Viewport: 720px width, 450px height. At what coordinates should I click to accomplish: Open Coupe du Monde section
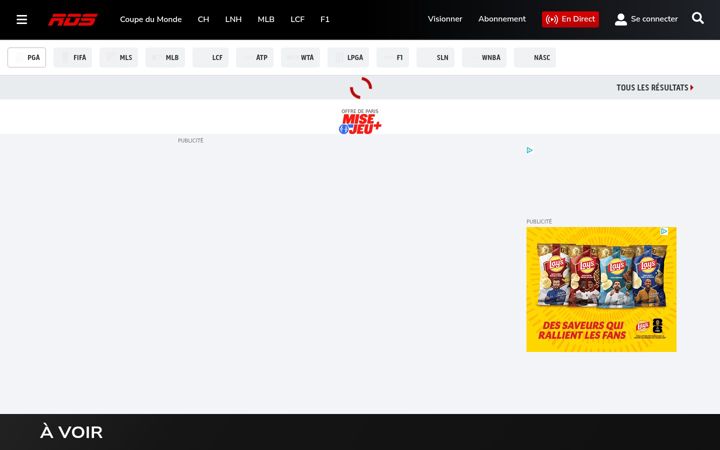pos(151,19)
